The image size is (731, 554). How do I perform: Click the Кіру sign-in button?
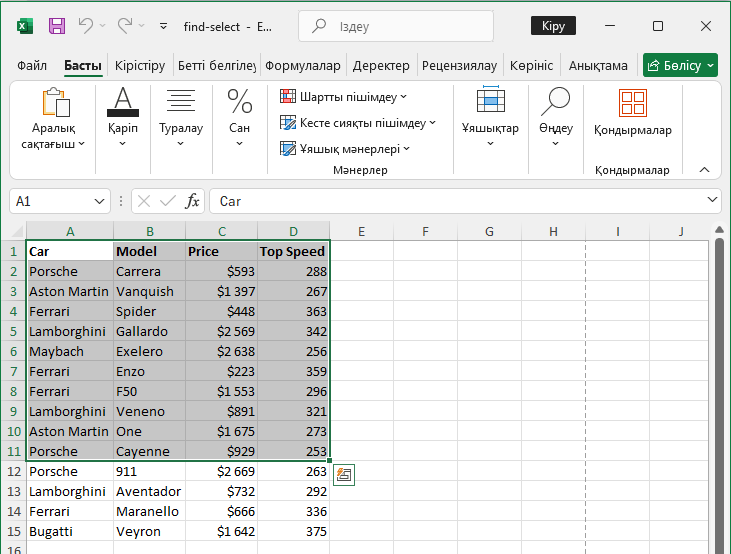(553, 26)
